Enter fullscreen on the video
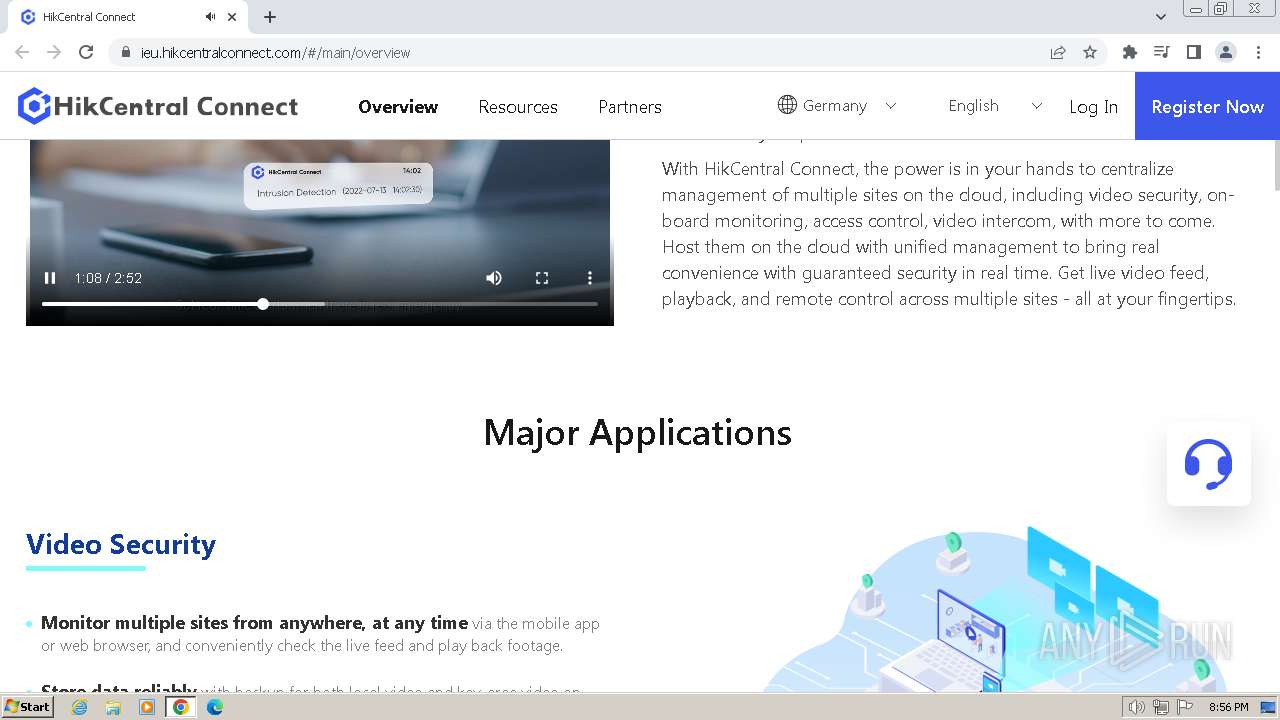This screenshot has width=1280, height=720. coord(542,278)
